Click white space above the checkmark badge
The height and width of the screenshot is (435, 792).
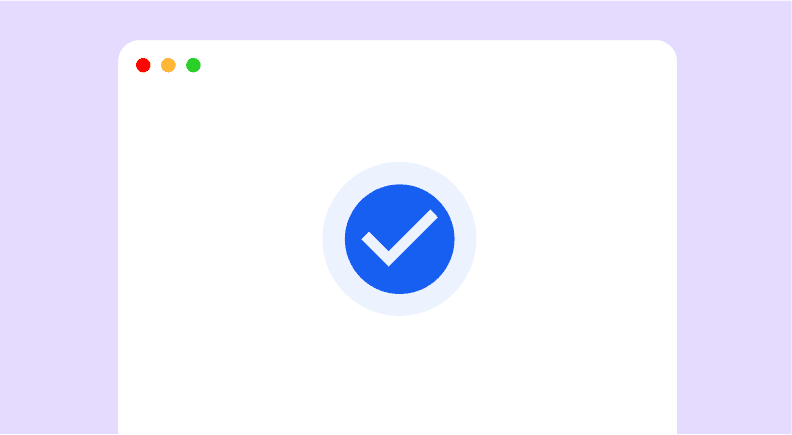(400, 126)
